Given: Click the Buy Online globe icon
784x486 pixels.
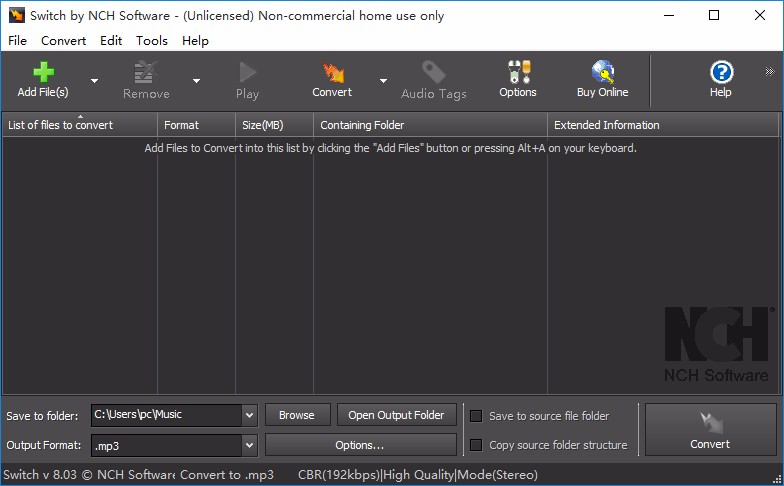Looking at the screenshot, I should click(602, 72).
